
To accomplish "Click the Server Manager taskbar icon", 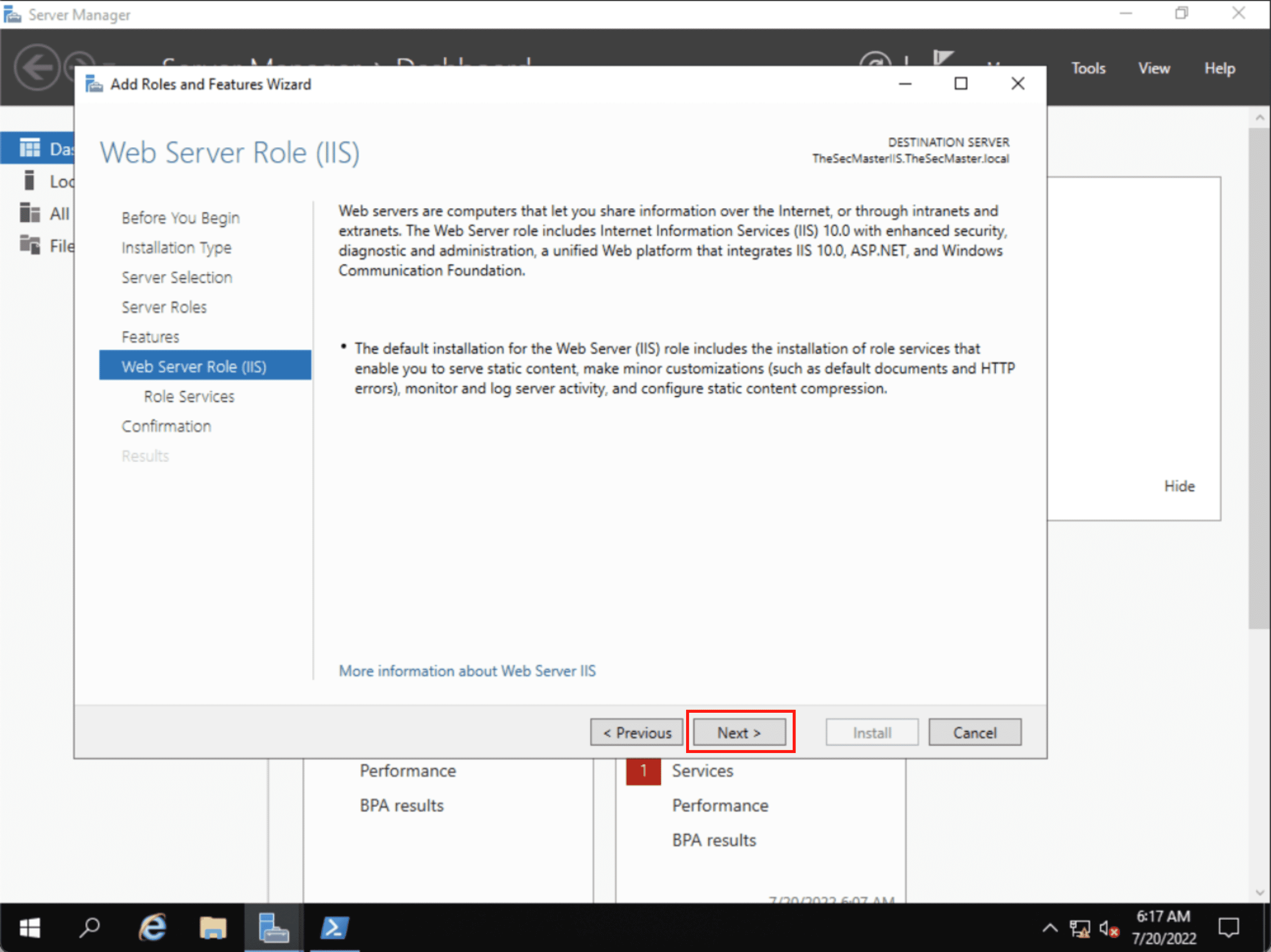I will pyautogui.click(x=274, y=927).
